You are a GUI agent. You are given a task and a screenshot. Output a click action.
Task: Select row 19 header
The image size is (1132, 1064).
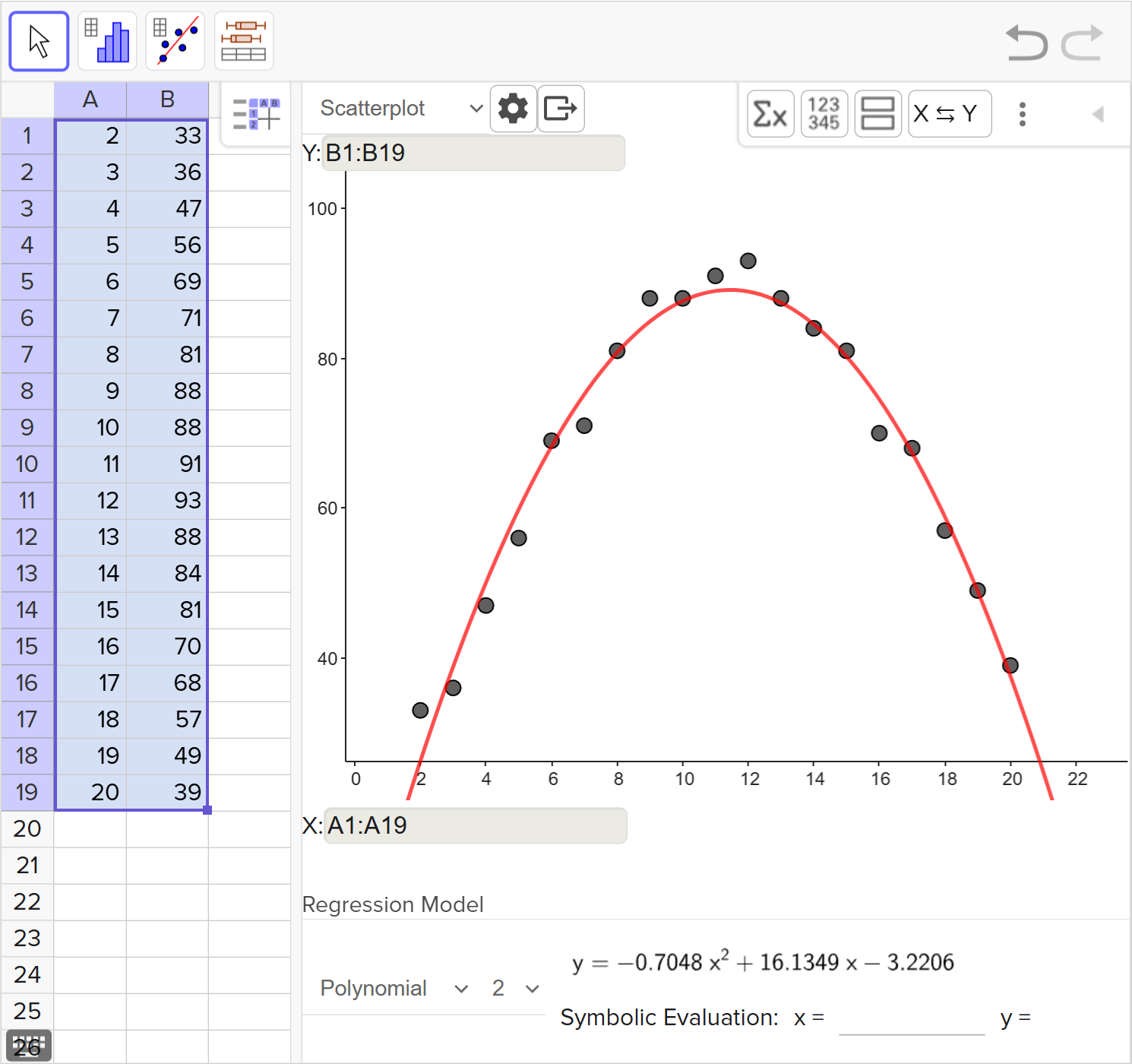pos(27,793)
